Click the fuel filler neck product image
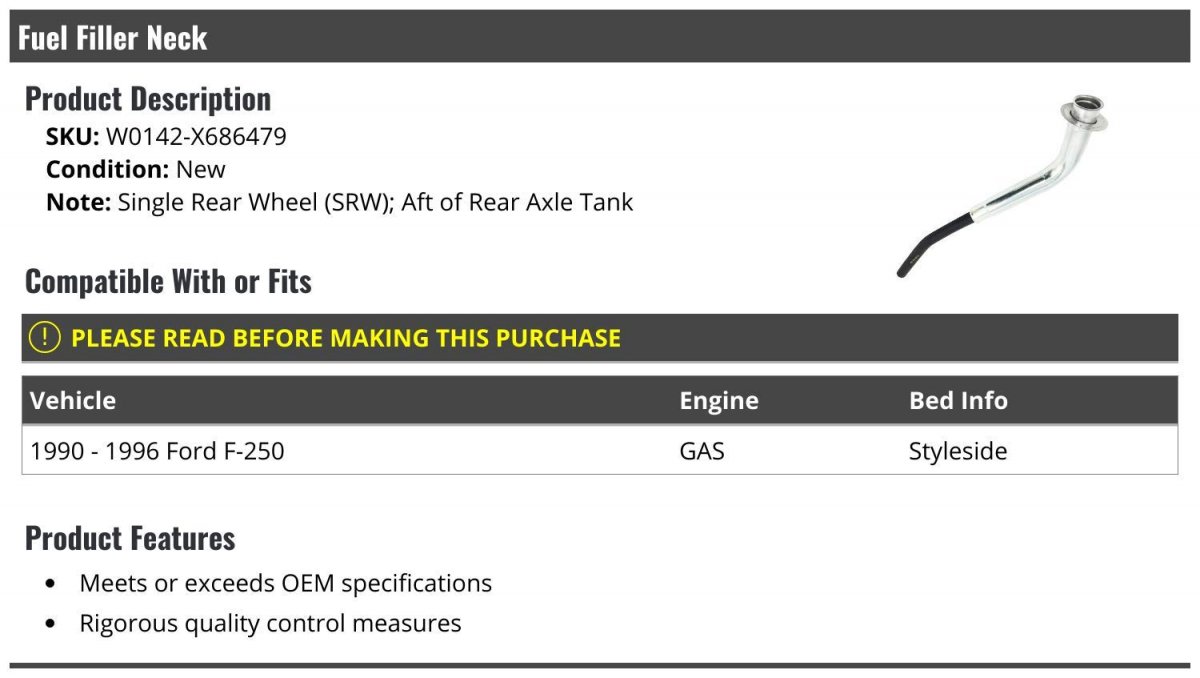The image size is (1200, 678). click(1003, 185)
